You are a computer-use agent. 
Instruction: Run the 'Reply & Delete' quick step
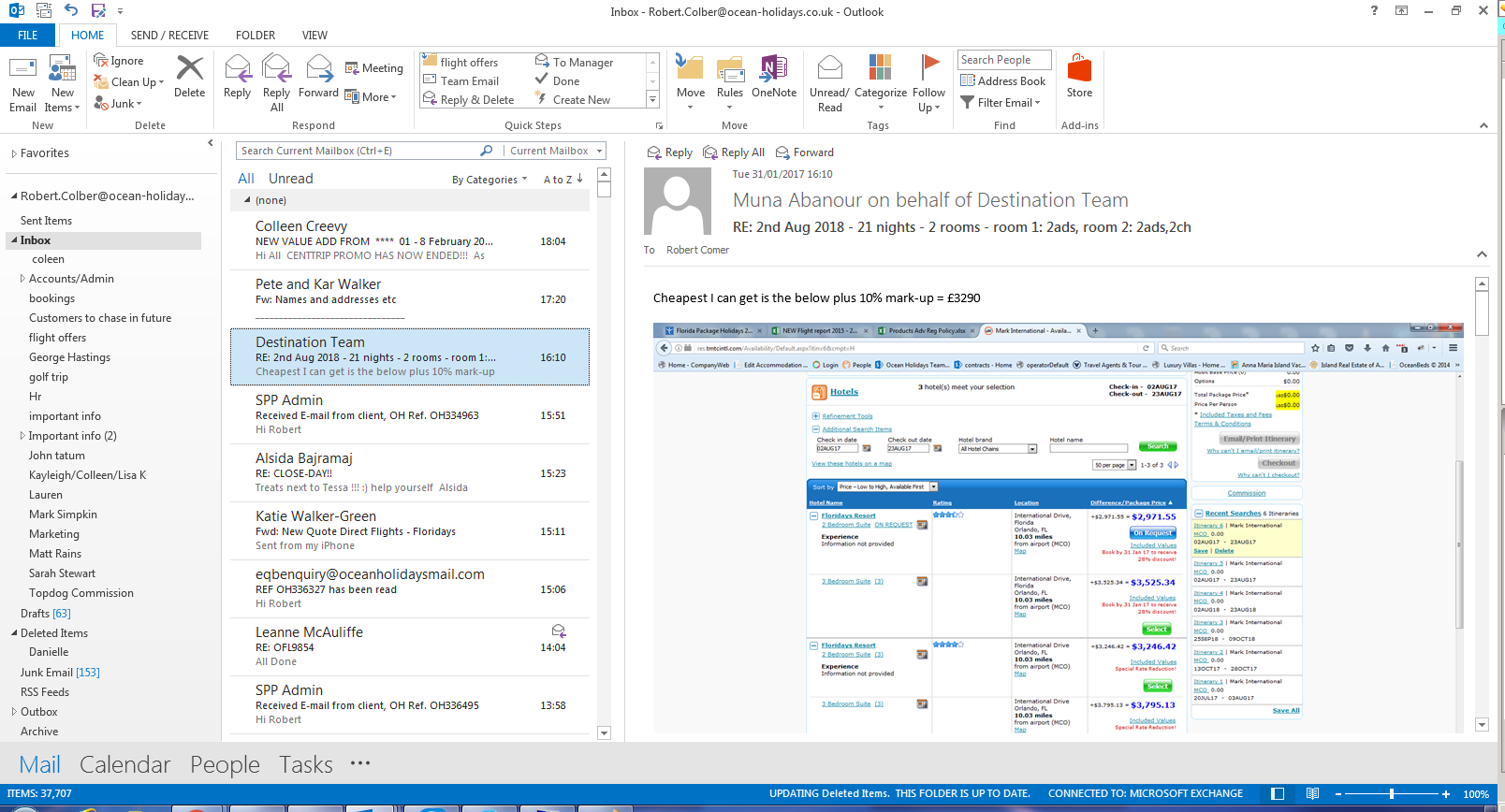pos(469,100)
